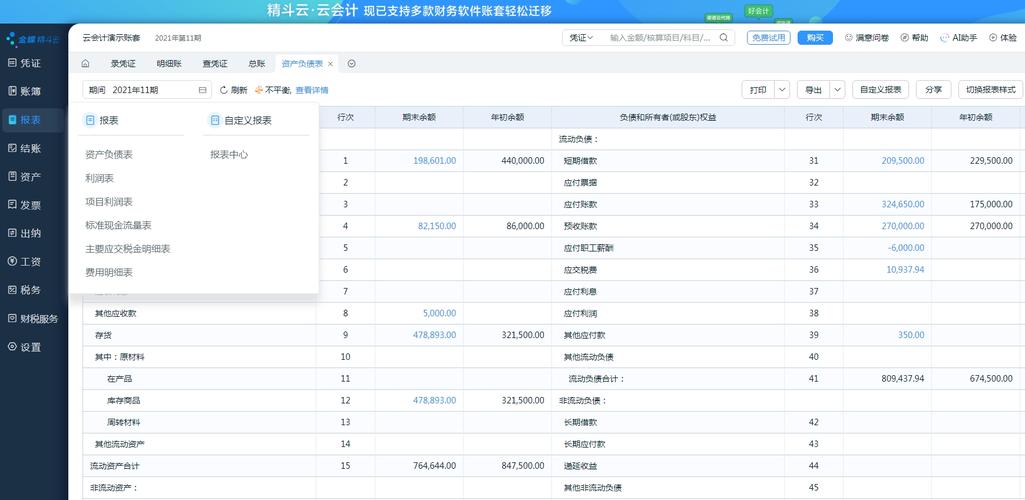Select 利润表 from the reports menu
This screenshot has height=500, width=1025.
coord(99,178)
